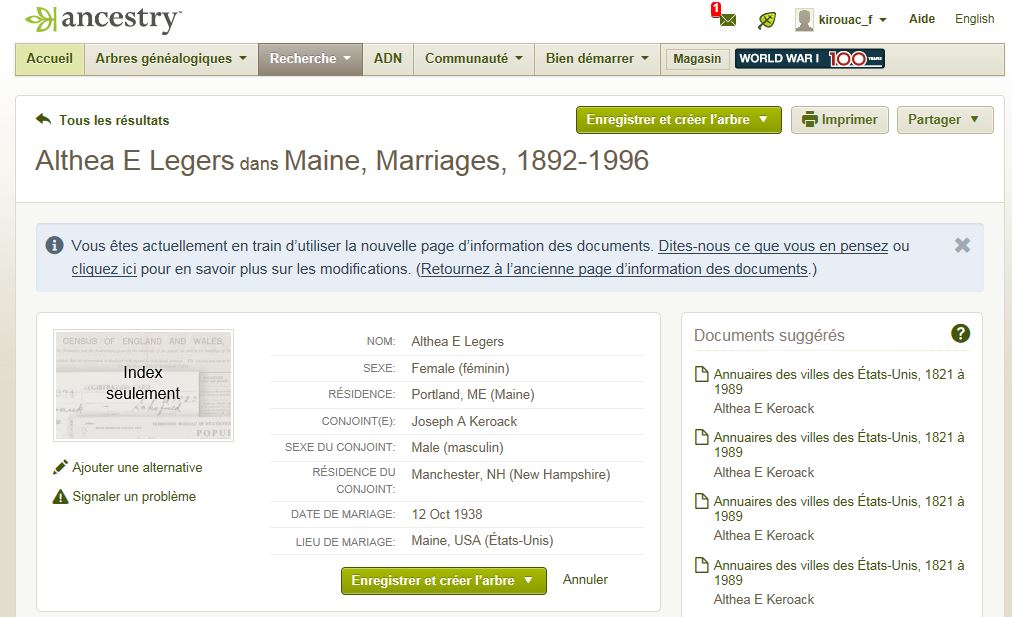Viewport: 1012px width, 617px height.
Task: Click Ajouter une alternative pencil link
Action: click(x=128, y=467)
